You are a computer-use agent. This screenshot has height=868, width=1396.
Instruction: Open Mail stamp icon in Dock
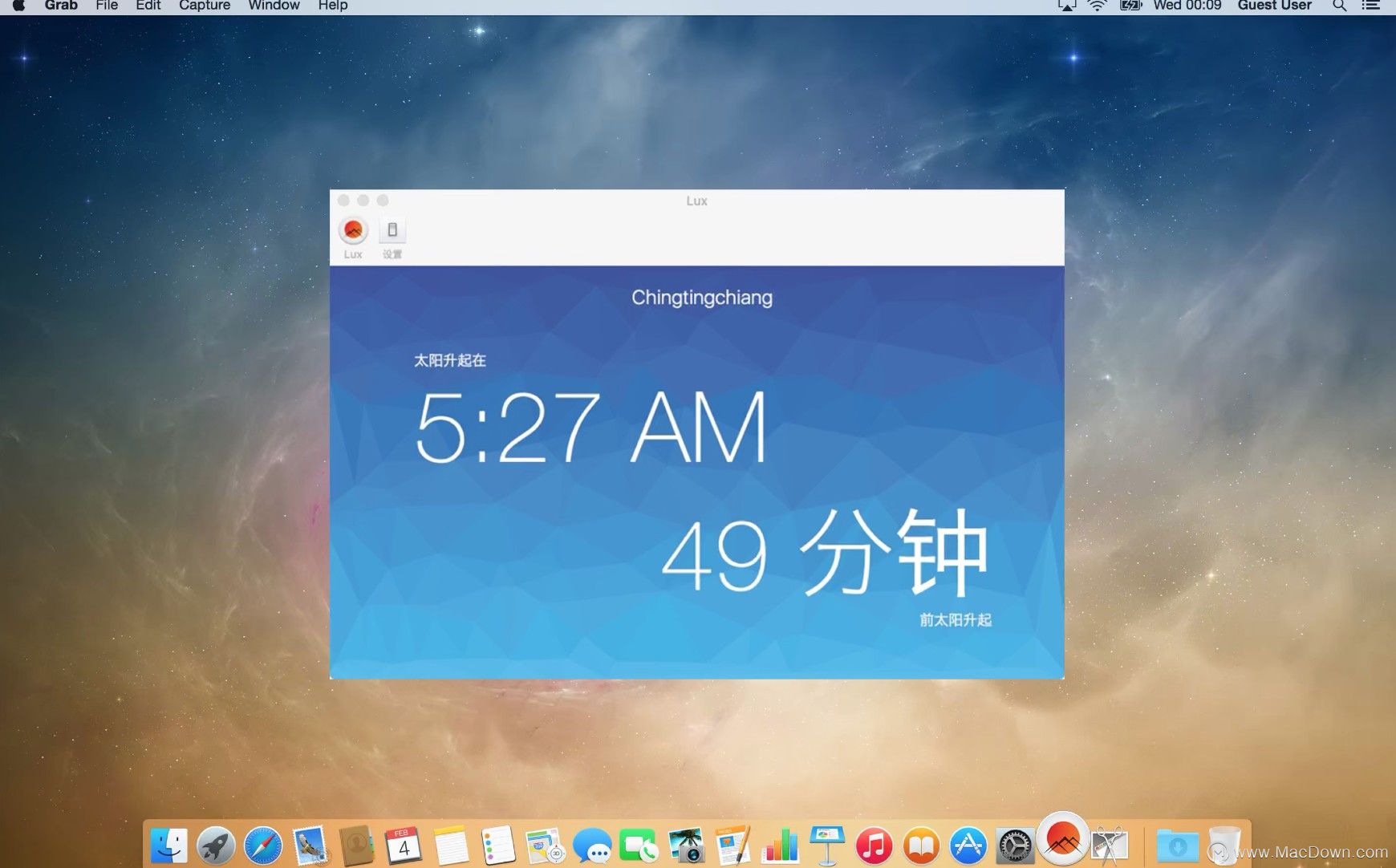click(x=310, y=846)
